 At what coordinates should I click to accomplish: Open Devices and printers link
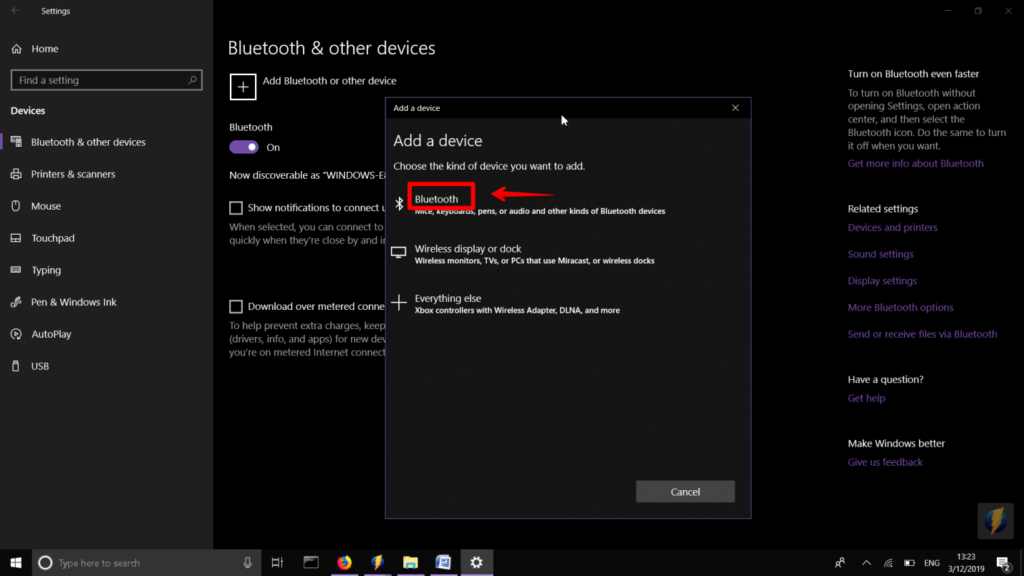click(x=892, y=227)
